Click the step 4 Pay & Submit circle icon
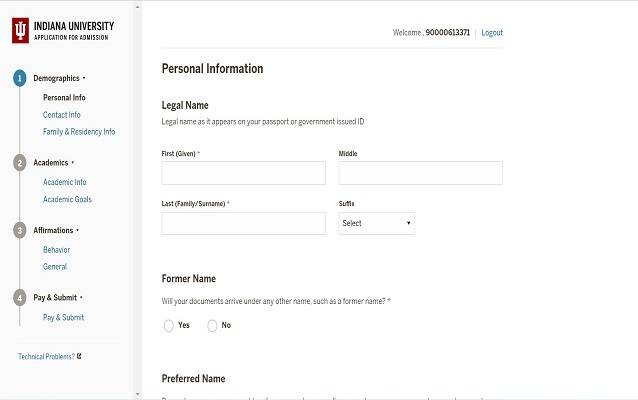This screenshot has height=400, width=638. (19, 297)
